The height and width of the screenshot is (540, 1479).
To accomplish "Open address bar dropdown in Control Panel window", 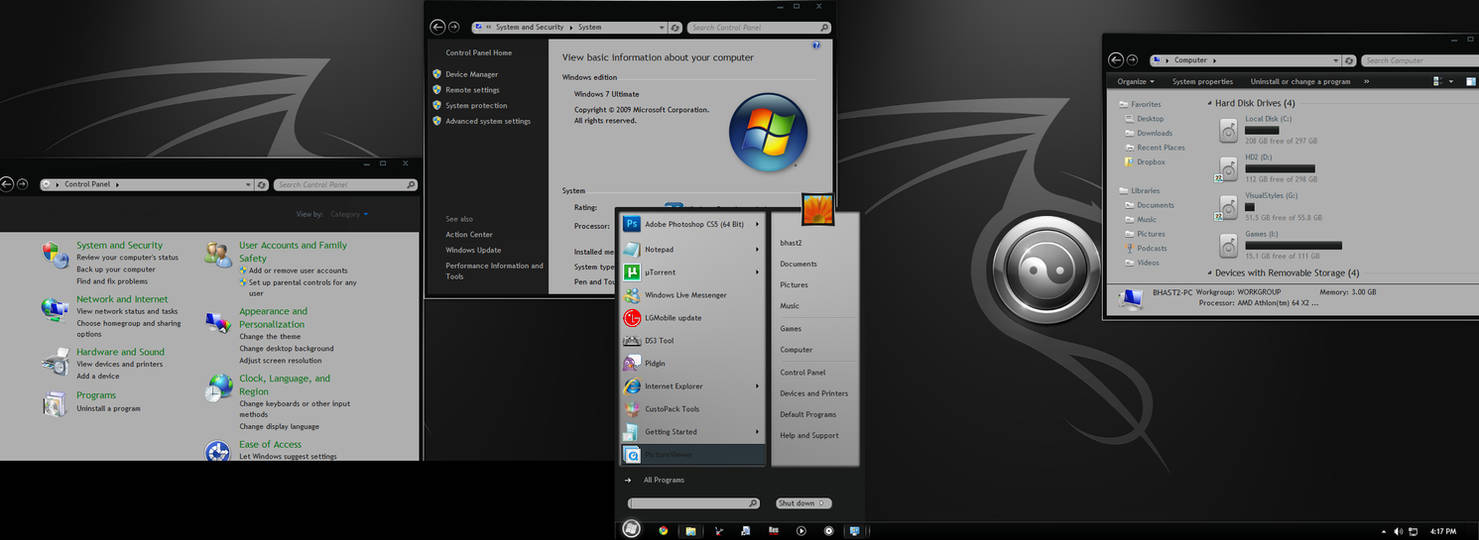I will pyautogui.click(x=248, y=185).
